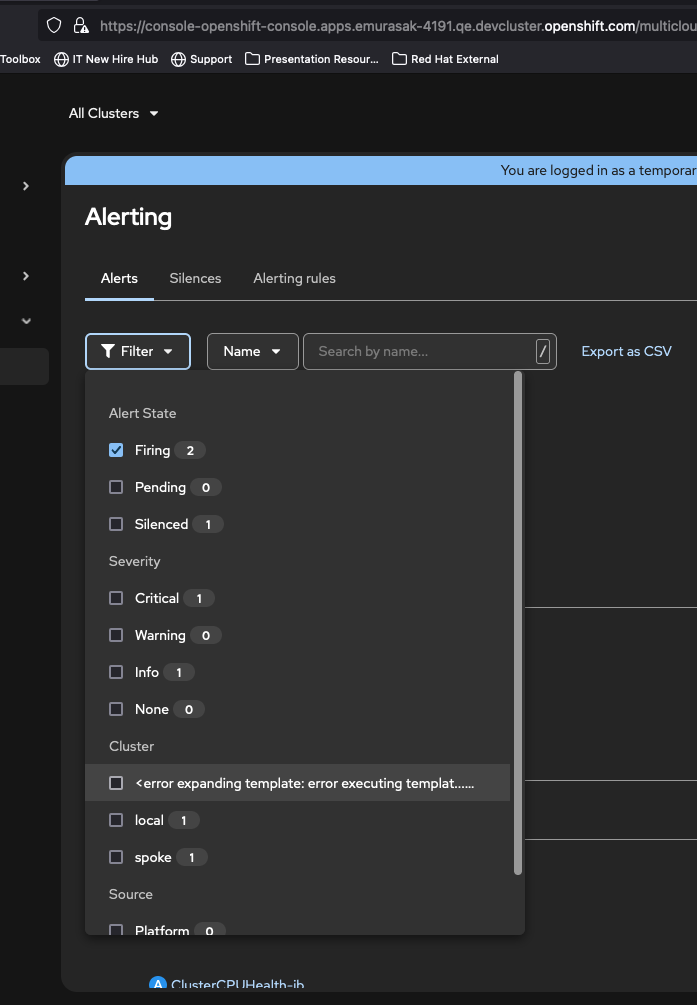The image size is (697, 1005).
Task: Uncheck the Firing alert state checkbox
Action: coord(116,450)
